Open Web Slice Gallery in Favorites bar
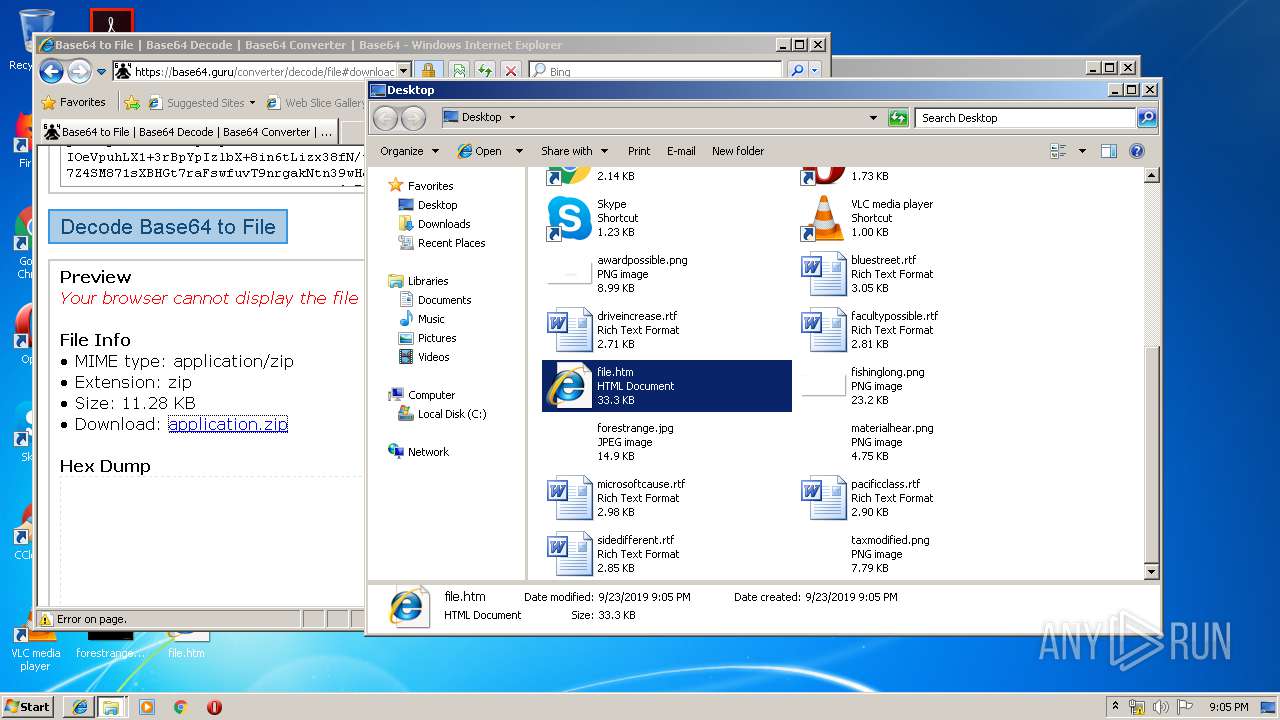This screenshot has height=720, width=1280. (x=315, y=102)
